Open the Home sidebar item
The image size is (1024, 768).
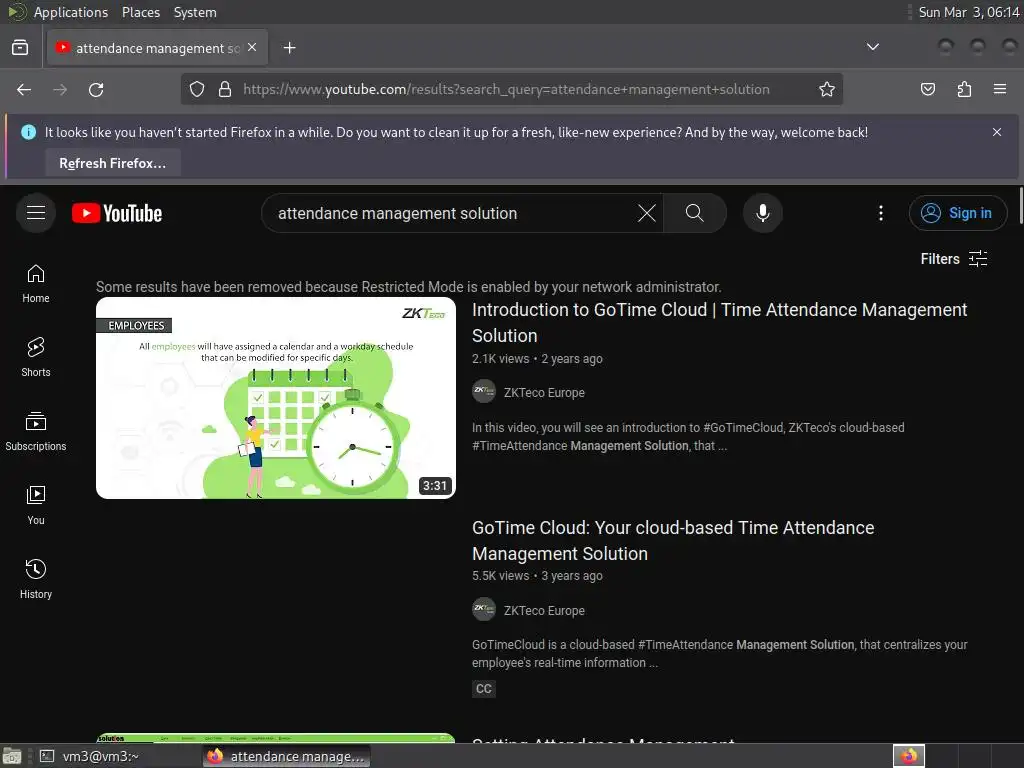[x=36, y=283]
